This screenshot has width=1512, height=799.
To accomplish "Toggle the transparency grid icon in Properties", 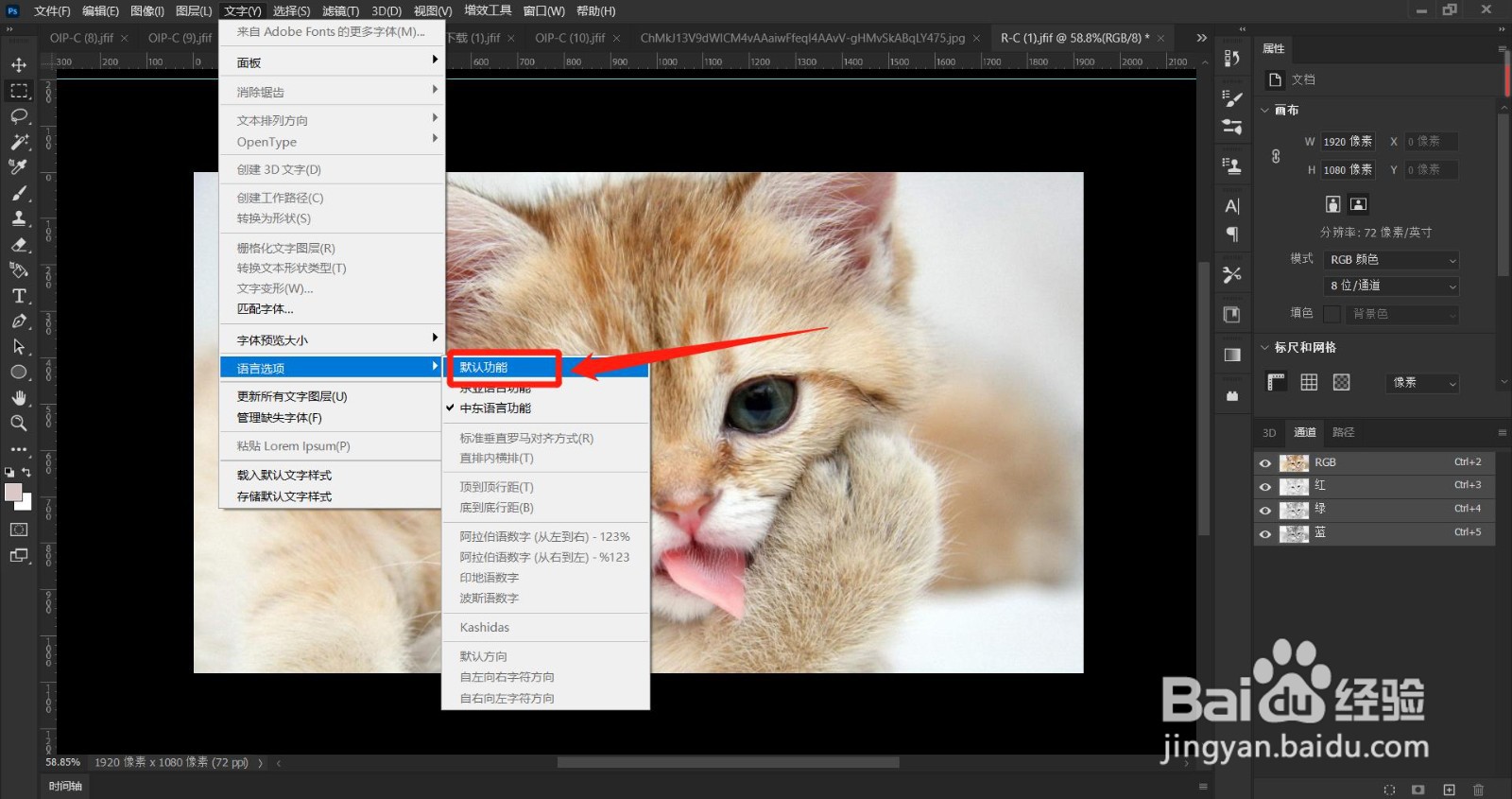I will pyautogui.click(x=1341, y=382).
